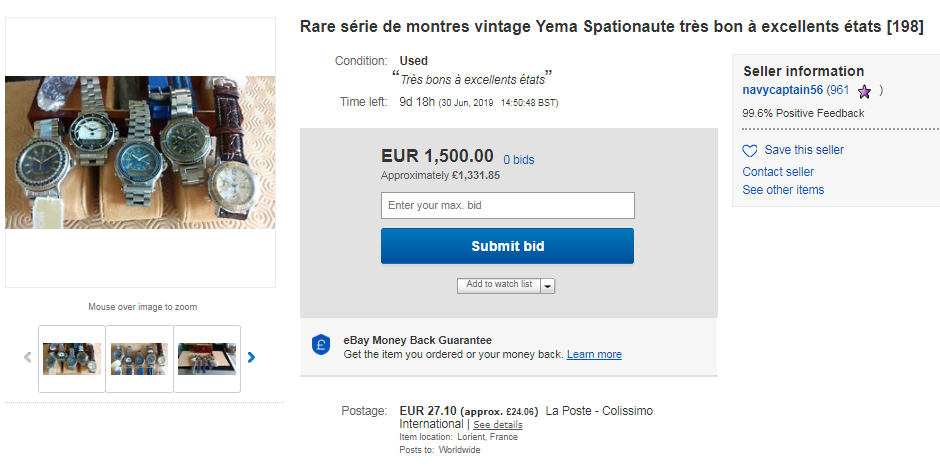Click the heart icon beside Save this seller
Screen dimensions: 940x467
pos(750,151)
